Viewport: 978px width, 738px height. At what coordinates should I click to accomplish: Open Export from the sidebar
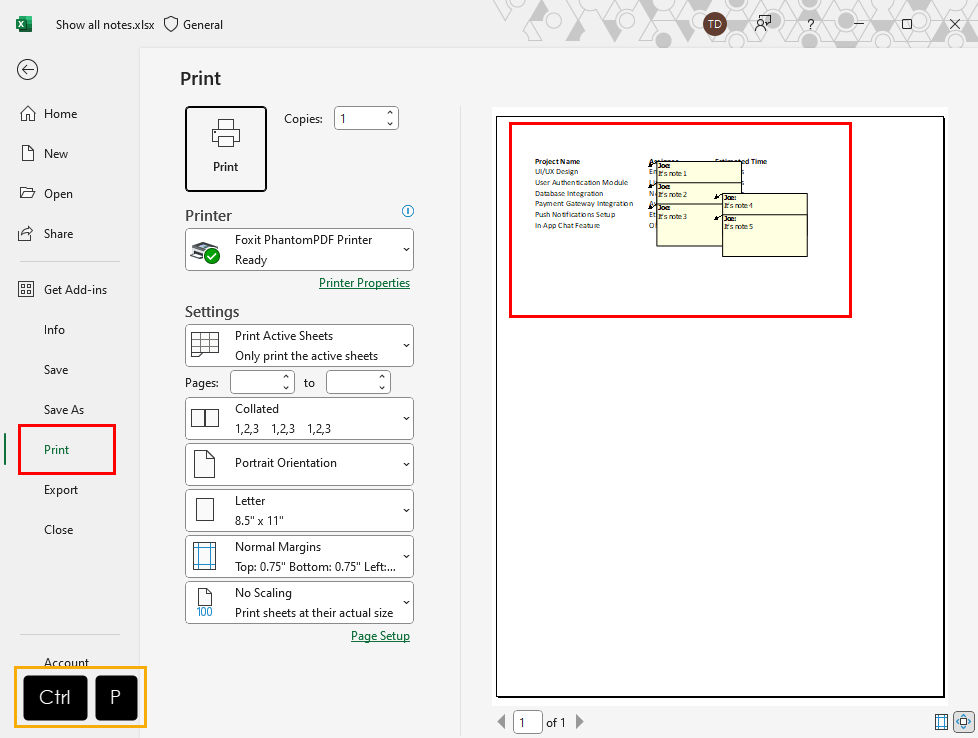pos(61,490)
